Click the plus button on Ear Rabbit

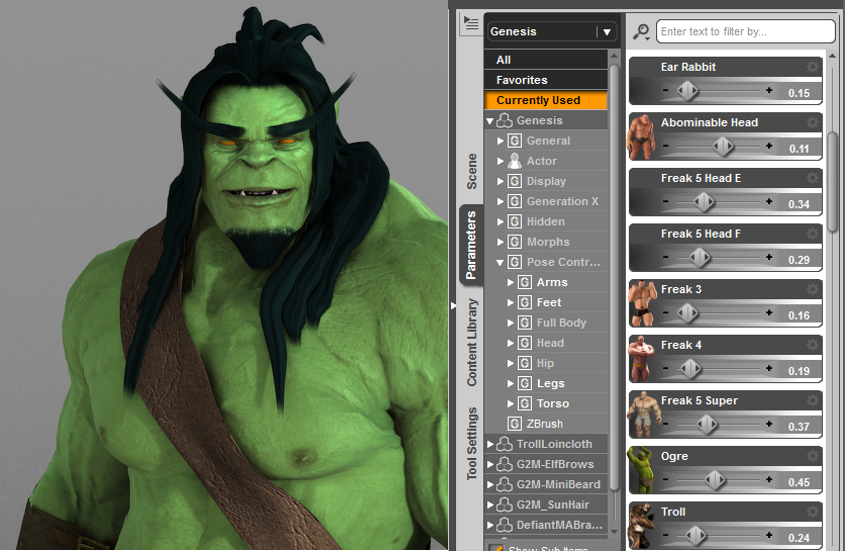coord(769,91)
